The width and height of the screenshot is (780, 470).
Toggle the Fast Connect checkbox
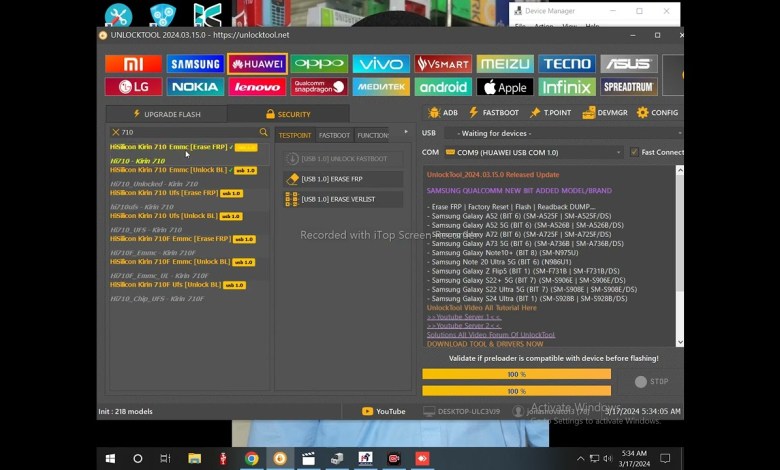pos(634,152)
